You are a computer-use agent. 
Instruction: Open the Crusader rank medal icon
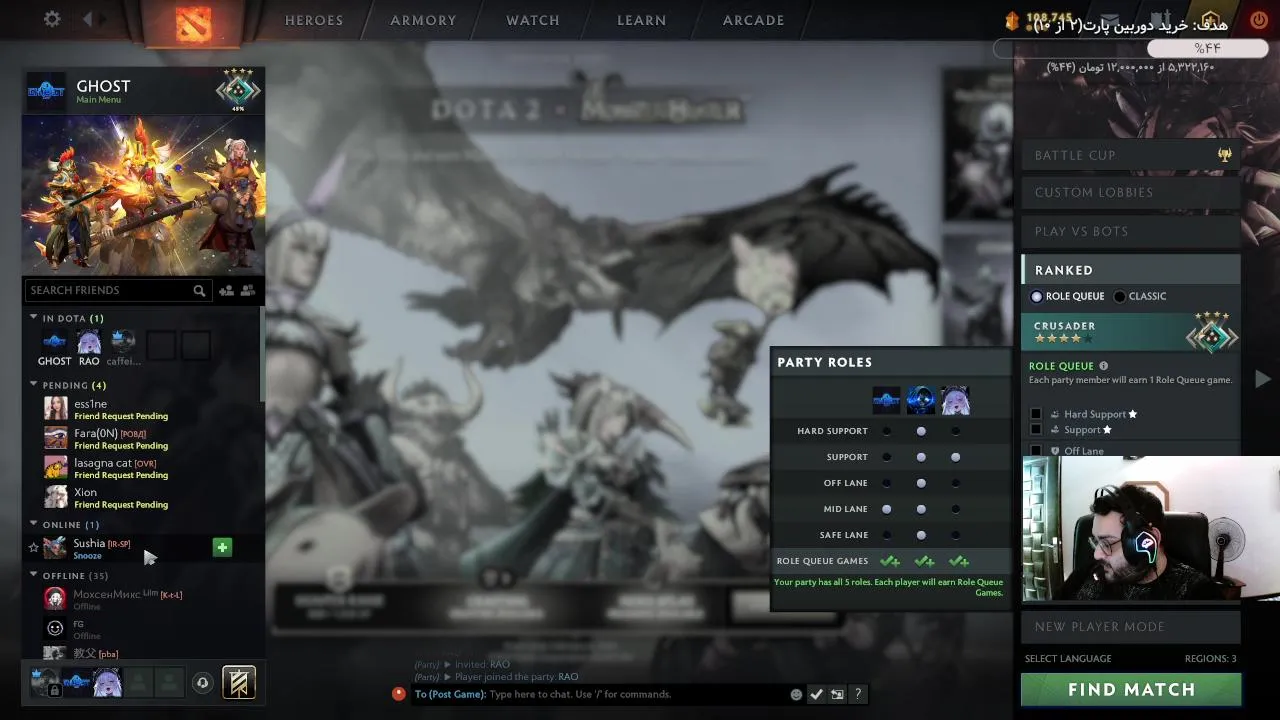1212,333
